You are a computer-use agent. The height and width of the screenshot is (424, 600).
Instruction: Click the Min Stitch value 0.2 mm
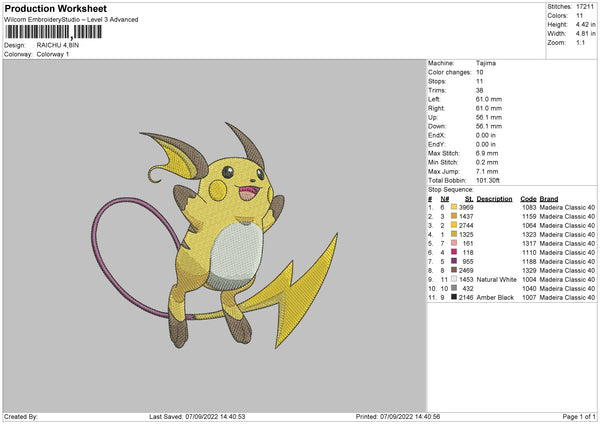pos(487,162)
